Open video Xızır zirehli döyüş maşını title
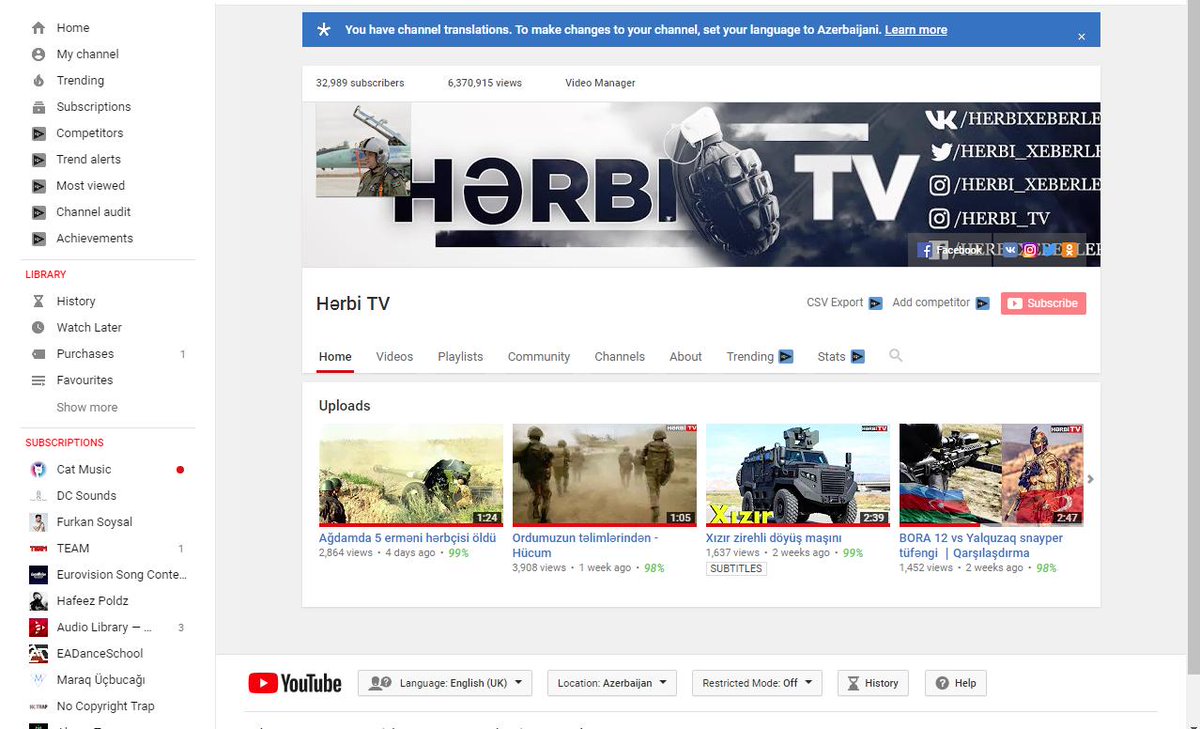Screen dimensions: 1200x729 (774, 538)
